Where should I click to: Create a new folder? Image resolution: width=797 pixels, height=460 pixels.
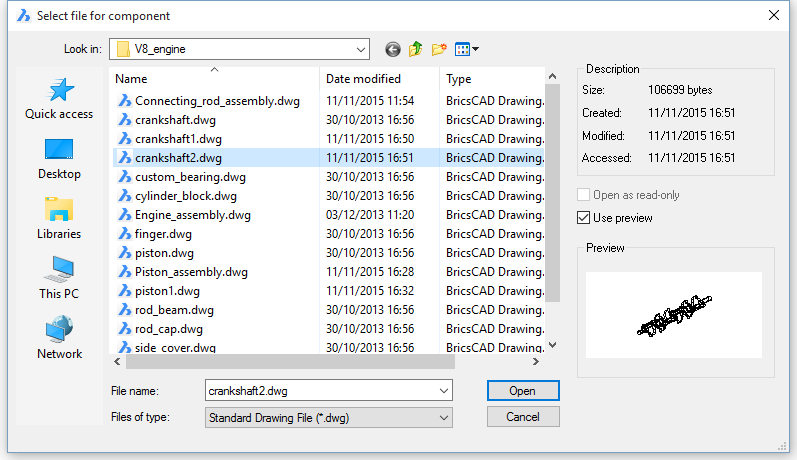(x=439, y=49)
